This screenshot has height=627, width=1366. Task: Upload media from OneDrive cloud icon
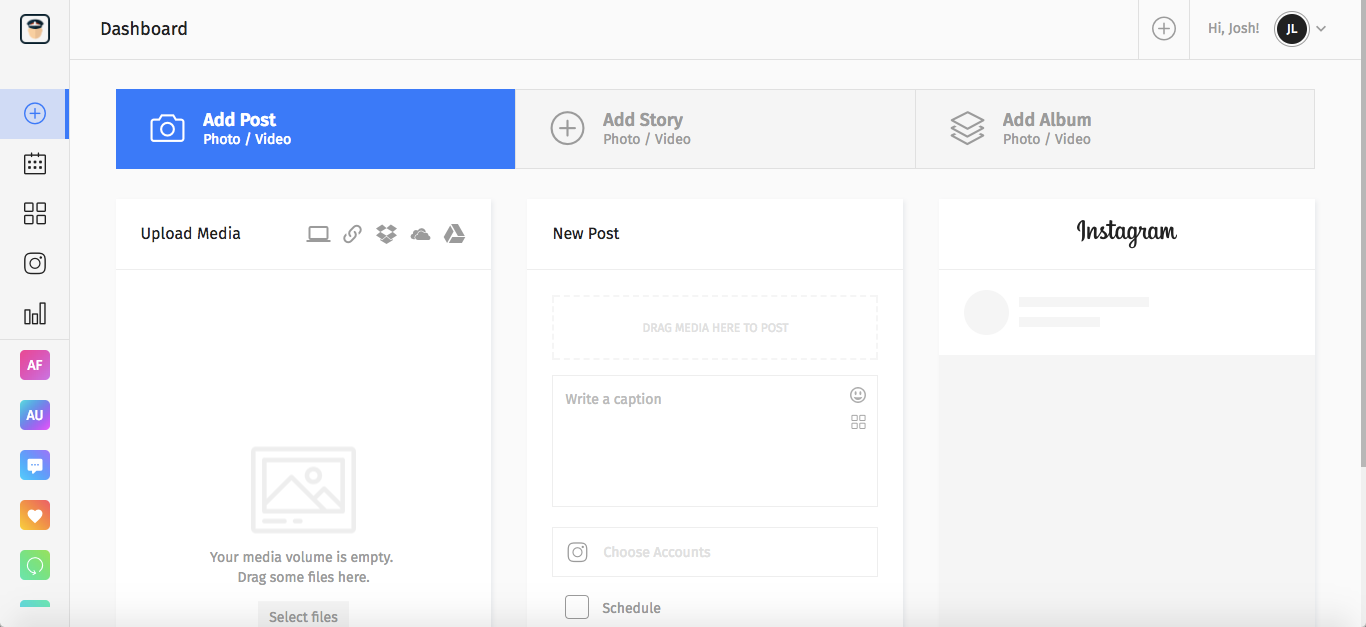(420, 234)
